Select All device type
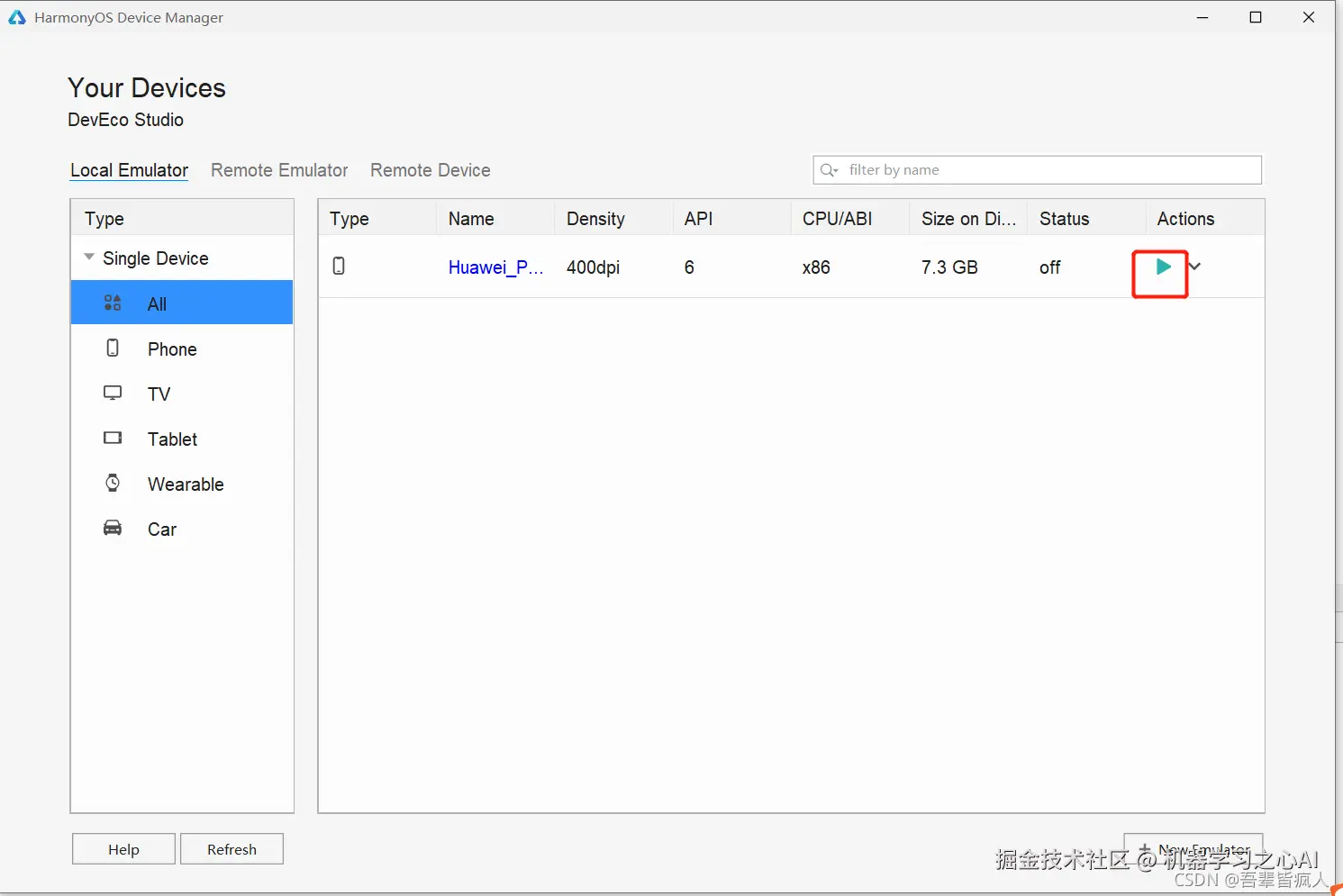1343x896 pixels. coord(182,303)
